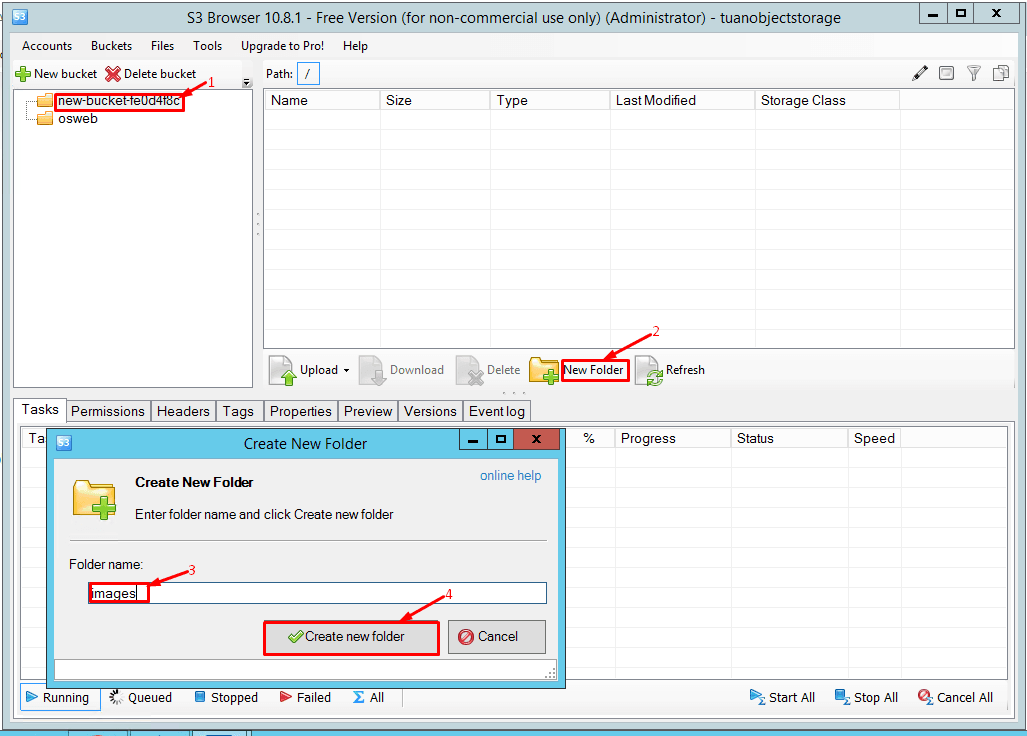Open the Files menu
The width and height of the screenshot is (1027, 736).
(x=162, y=46)
